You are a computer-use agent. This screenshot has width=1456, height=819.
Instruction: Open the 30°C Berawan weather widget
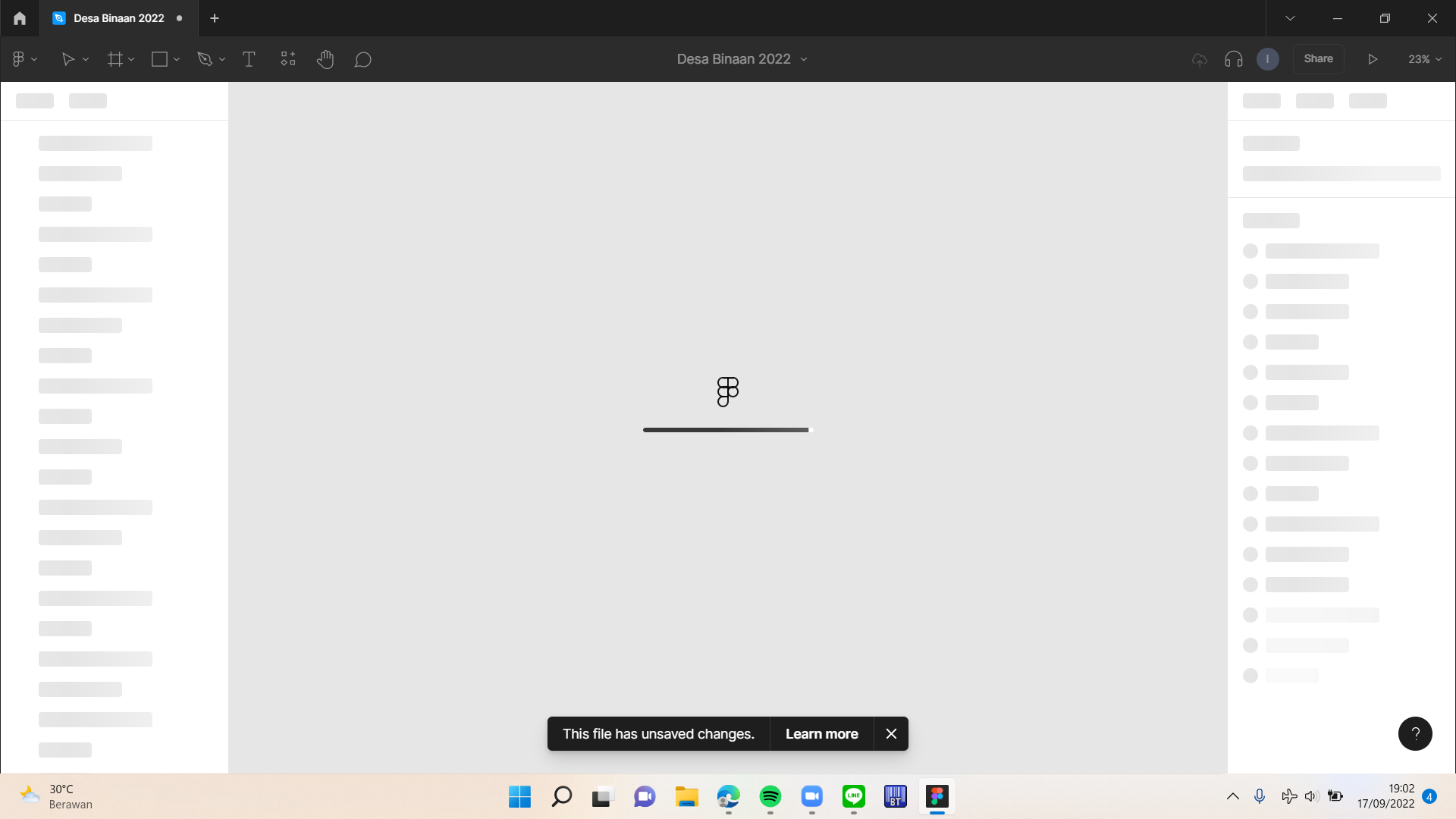58,797
